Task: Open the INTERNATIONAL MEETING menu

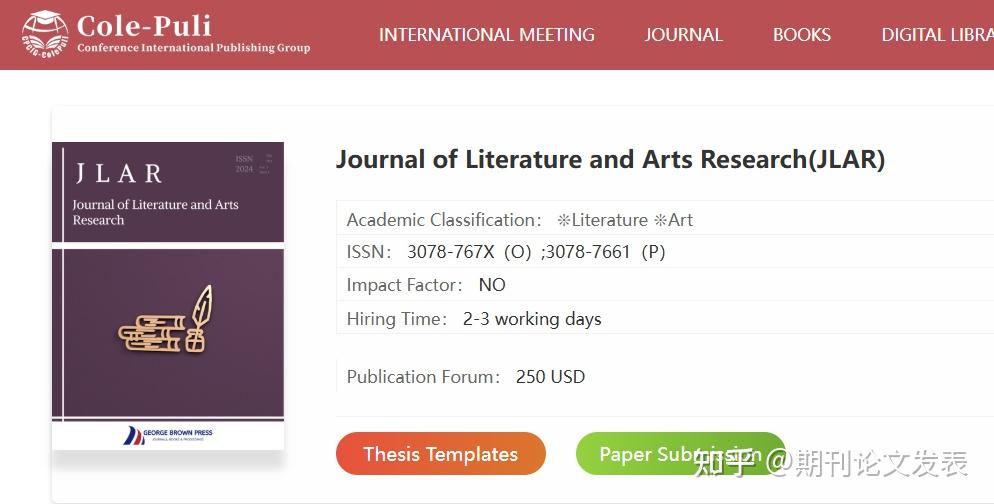Action: (x=487, y=34)
